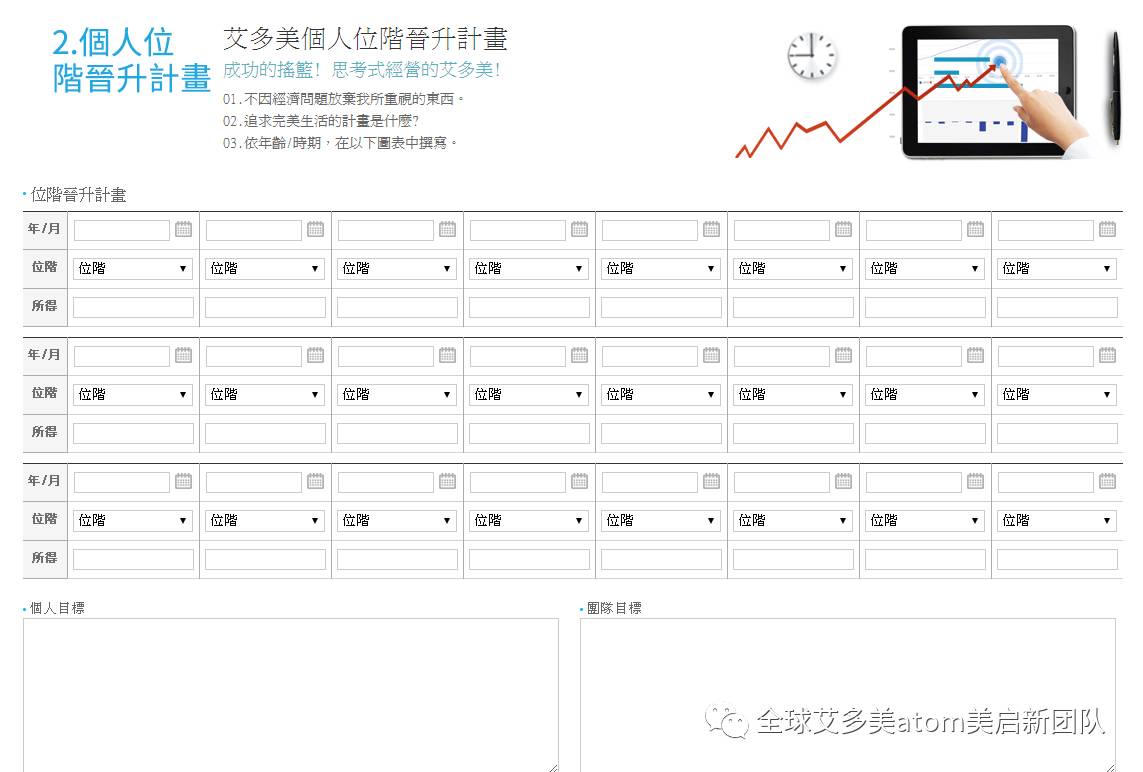Viewport: 1143px width, 772px height.
Task: Click calendar icon in second table, column 6
Action: [x=843, y=356]
